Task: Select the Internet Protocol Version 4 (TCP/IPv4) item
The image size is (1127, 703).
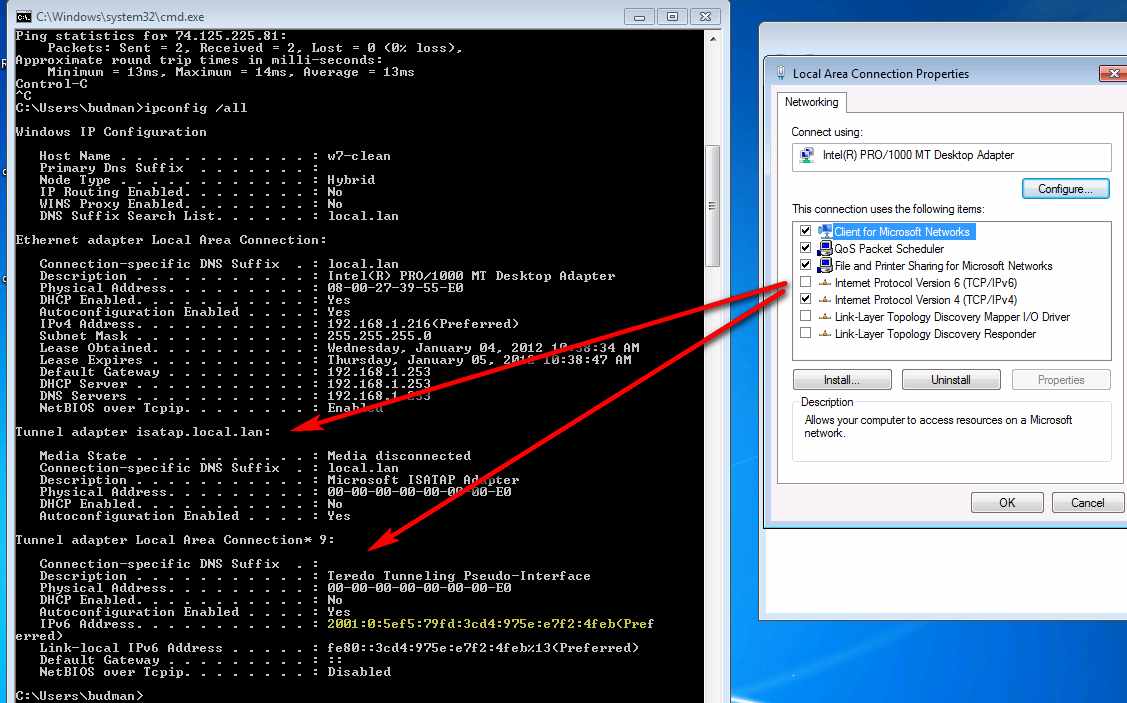Action: point(925,300)
